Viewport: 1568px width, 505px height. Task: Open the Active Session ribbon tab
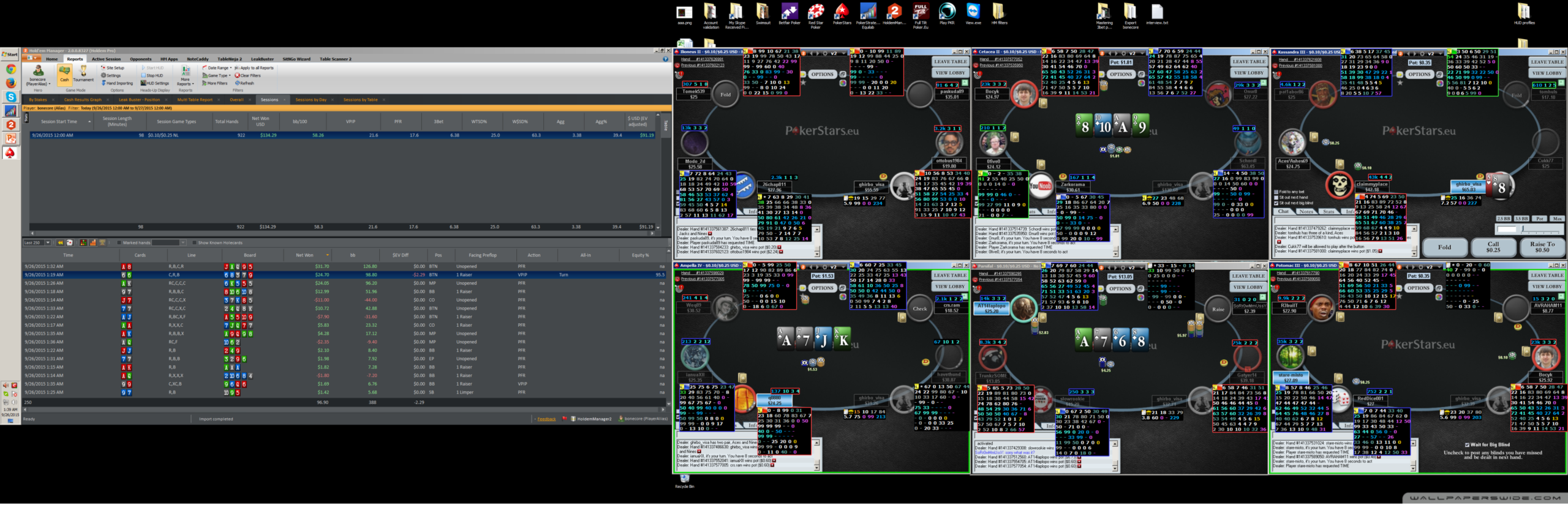[106, 59]
